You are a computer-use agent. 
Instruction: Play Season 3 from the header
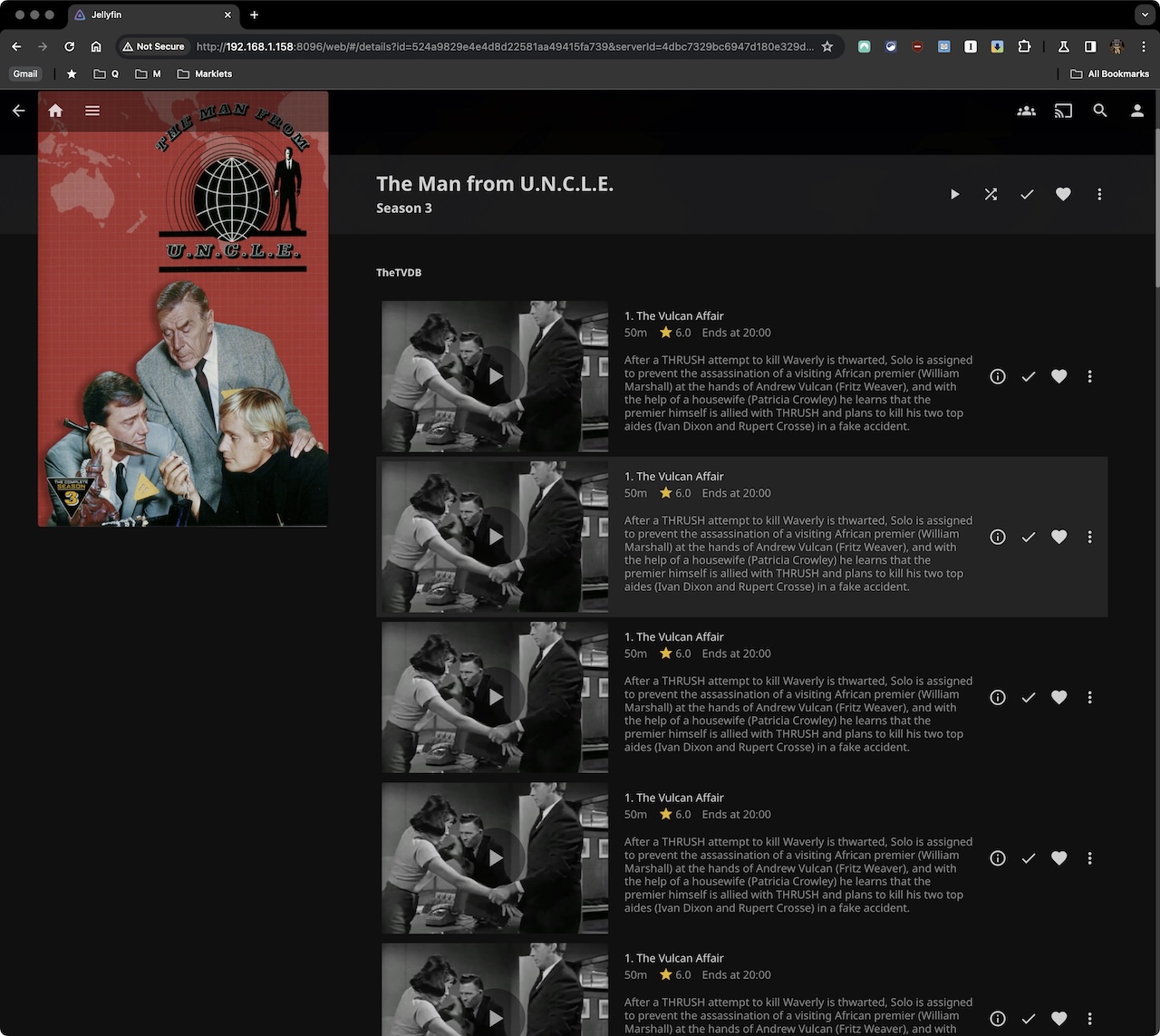(x=954, y=194)
